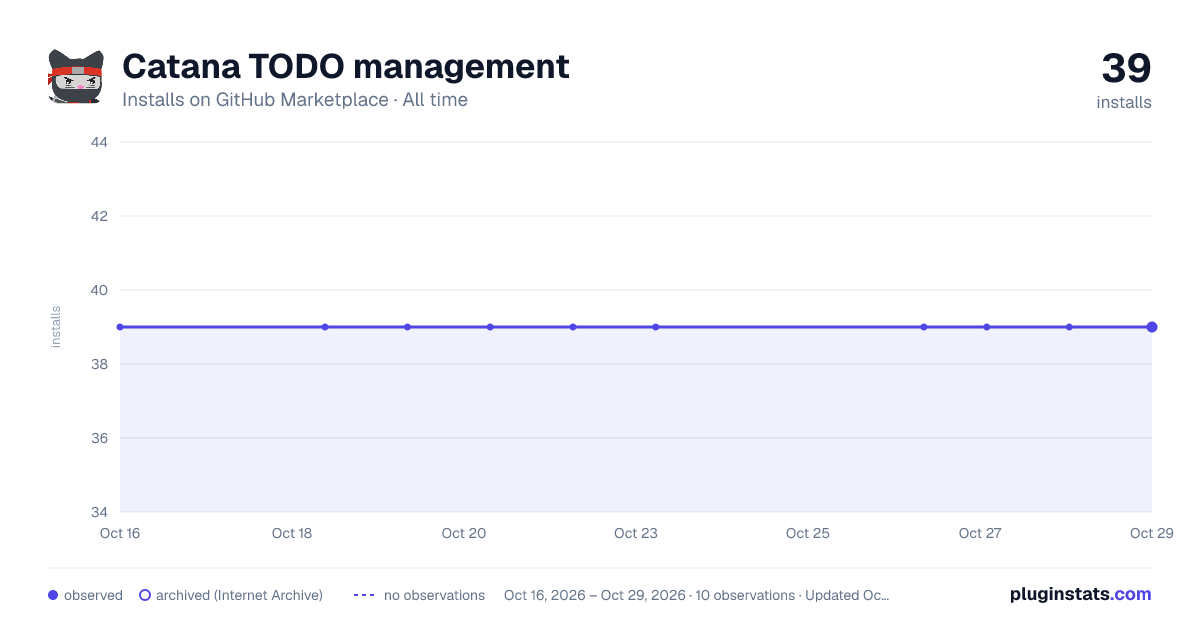The width and height of the screenshot is (1200, 630).
Task: Click the no observations legend label
Action: tap(434, 595)
